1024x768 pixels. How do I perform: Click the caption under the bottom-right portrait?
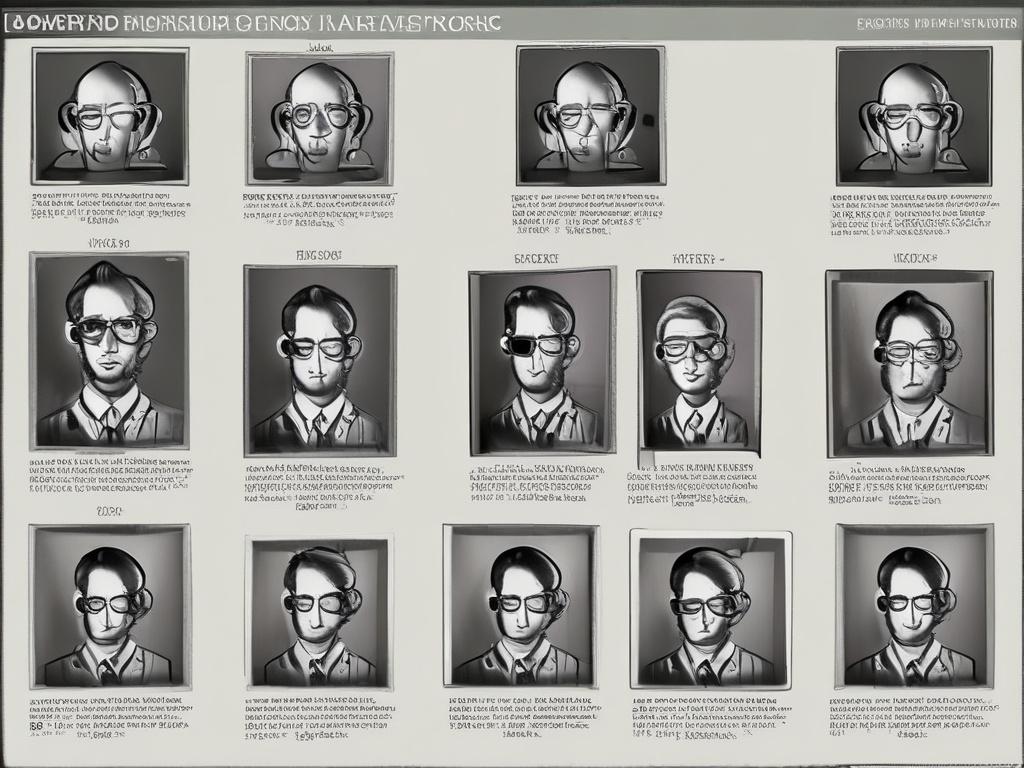point(914,717)
